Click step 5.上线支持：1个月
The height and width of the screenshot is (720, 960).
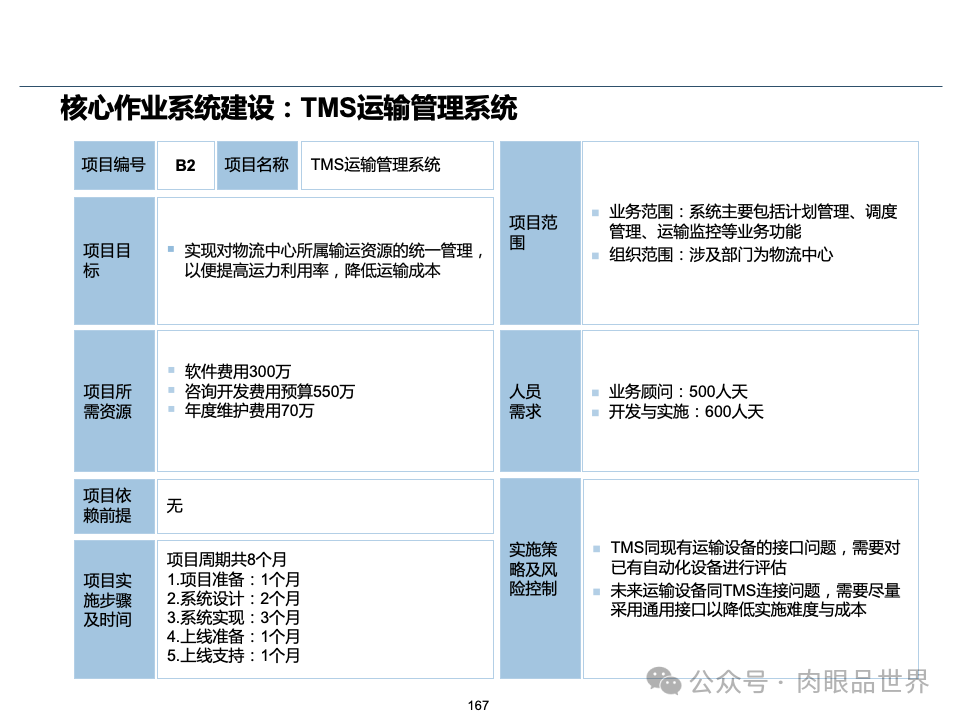(x=233, y=655)
